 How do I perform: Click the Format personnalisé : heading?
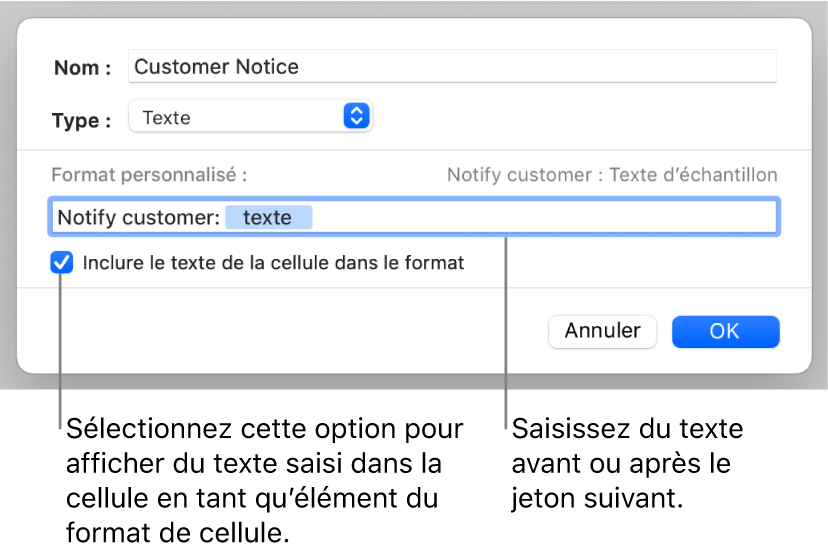tap(149, 175)
